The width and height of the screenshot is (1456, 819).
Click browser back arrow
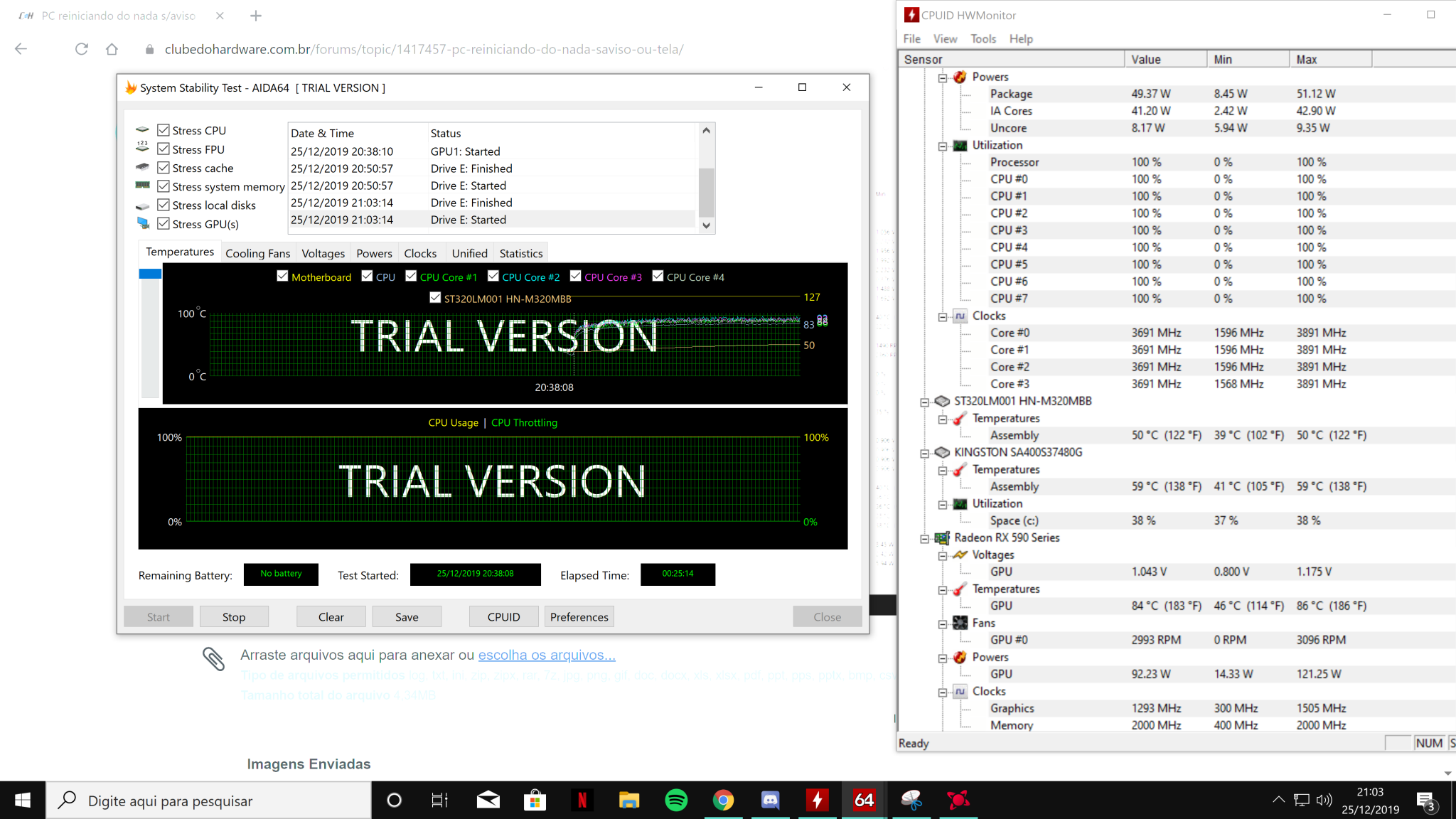tap(21, 49)
